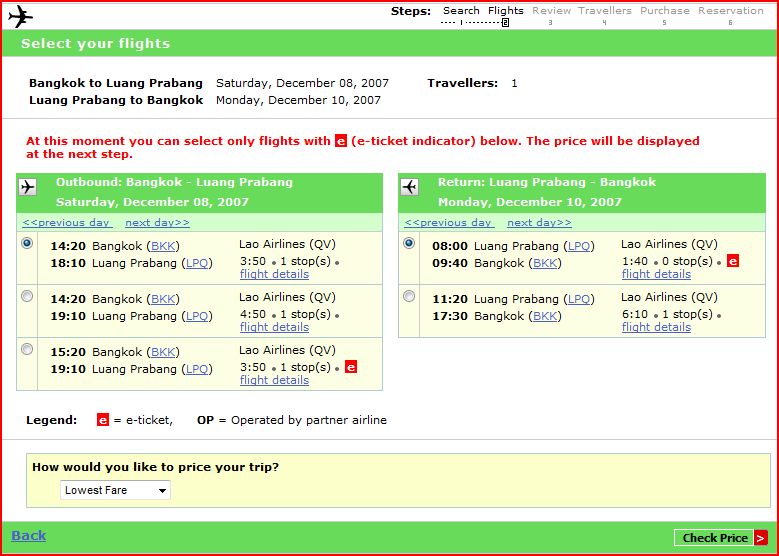Screen dimensions: 779x556
Task: Click 'Monday, December 10, 2007' in trip summary
Action: point(298,100)
